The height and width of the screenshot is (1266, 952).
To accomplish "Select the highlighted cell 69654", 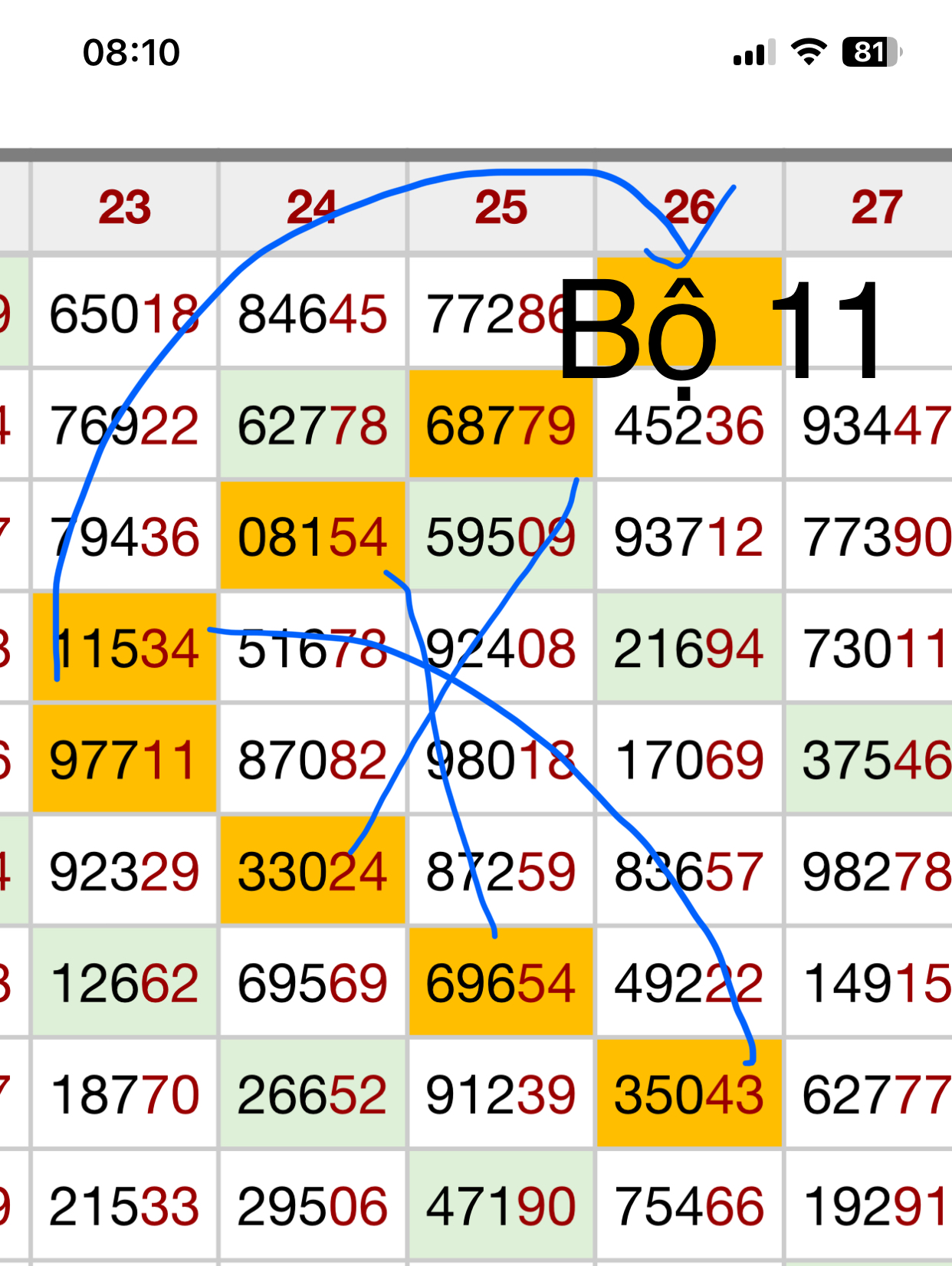I will [x=501, y=983].
